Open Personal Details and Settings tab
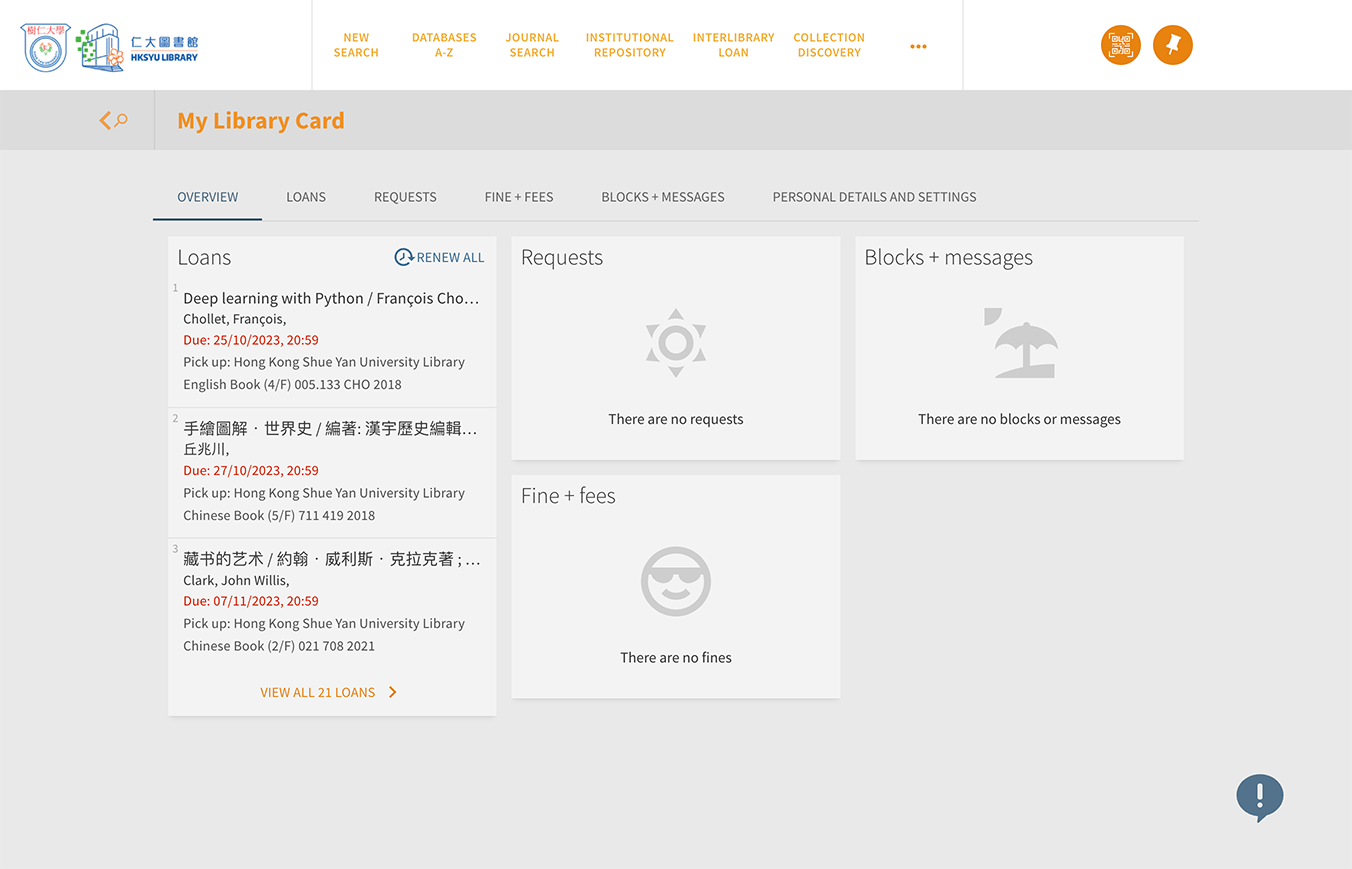The image size is (1352, 869). (x=874, y=197)
